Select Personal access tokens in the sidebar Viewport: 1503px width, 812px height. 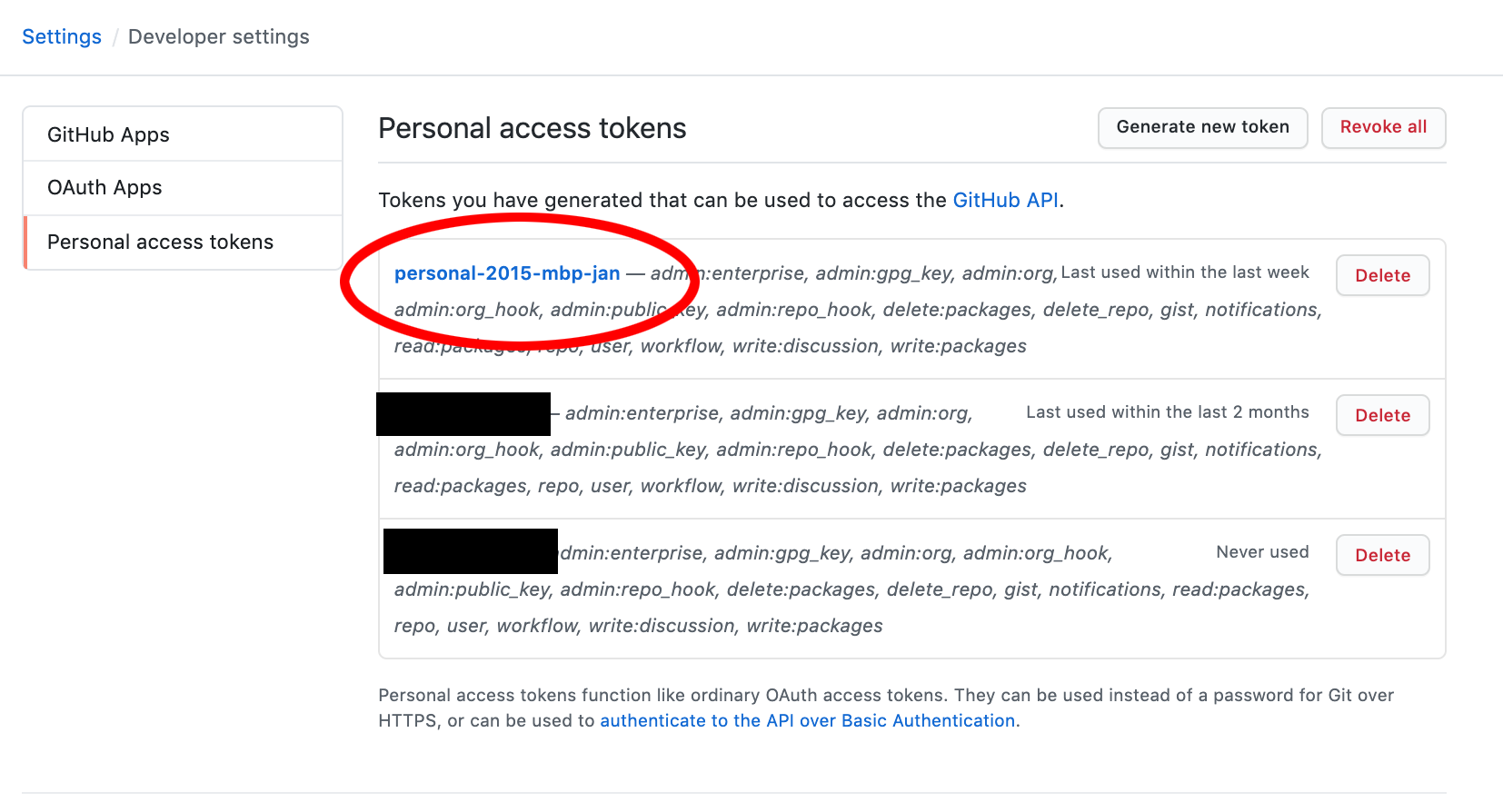coord(183,243)
